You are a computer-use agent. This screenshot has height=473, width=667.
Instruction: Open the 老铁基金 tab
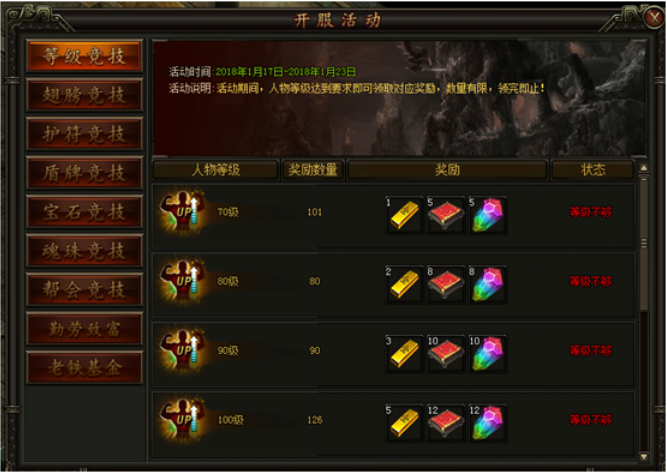pos(84,368)
